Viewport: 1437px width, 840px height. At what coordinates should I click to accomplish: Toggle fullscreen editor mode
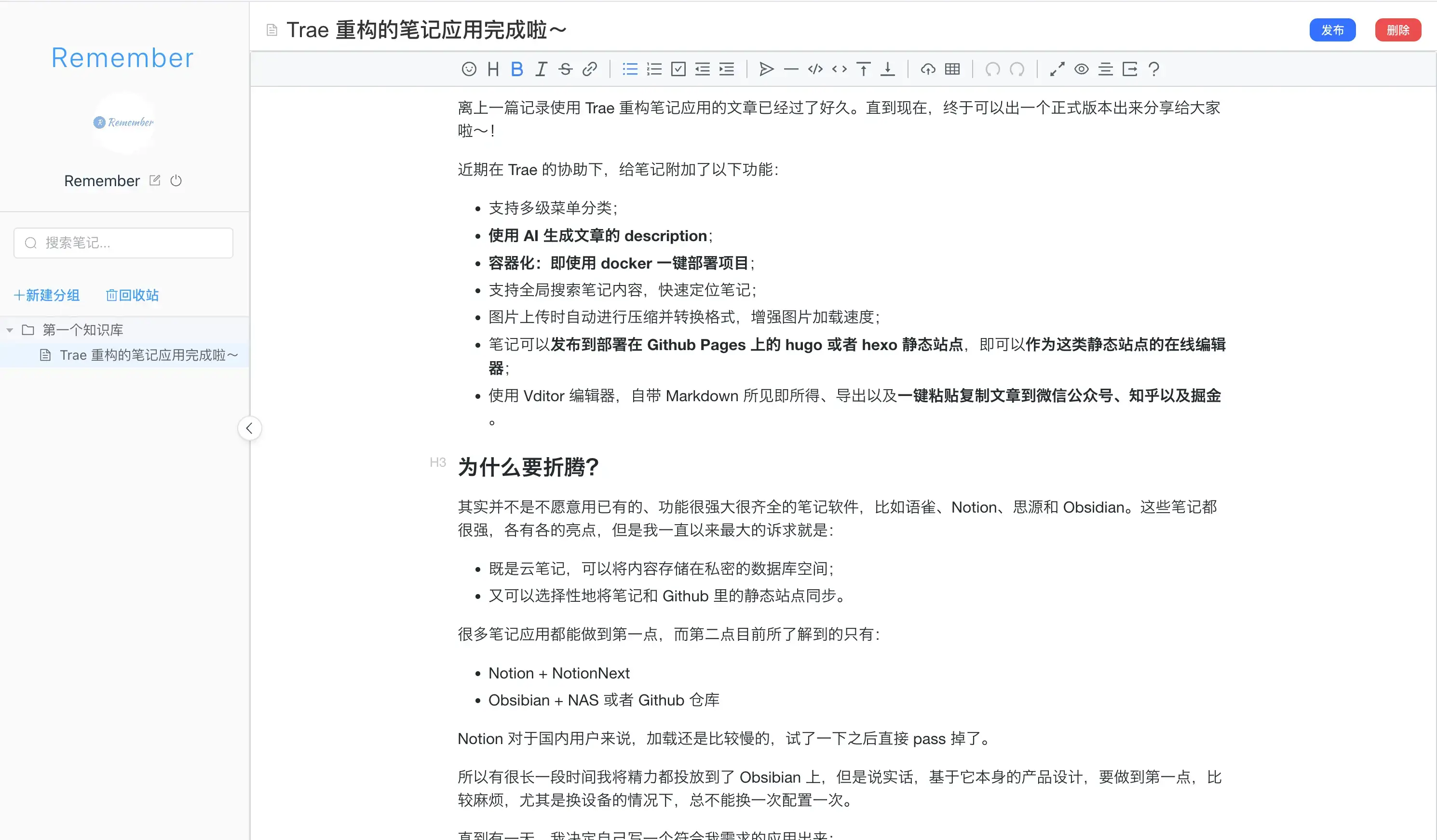(x=1057, y=69)
